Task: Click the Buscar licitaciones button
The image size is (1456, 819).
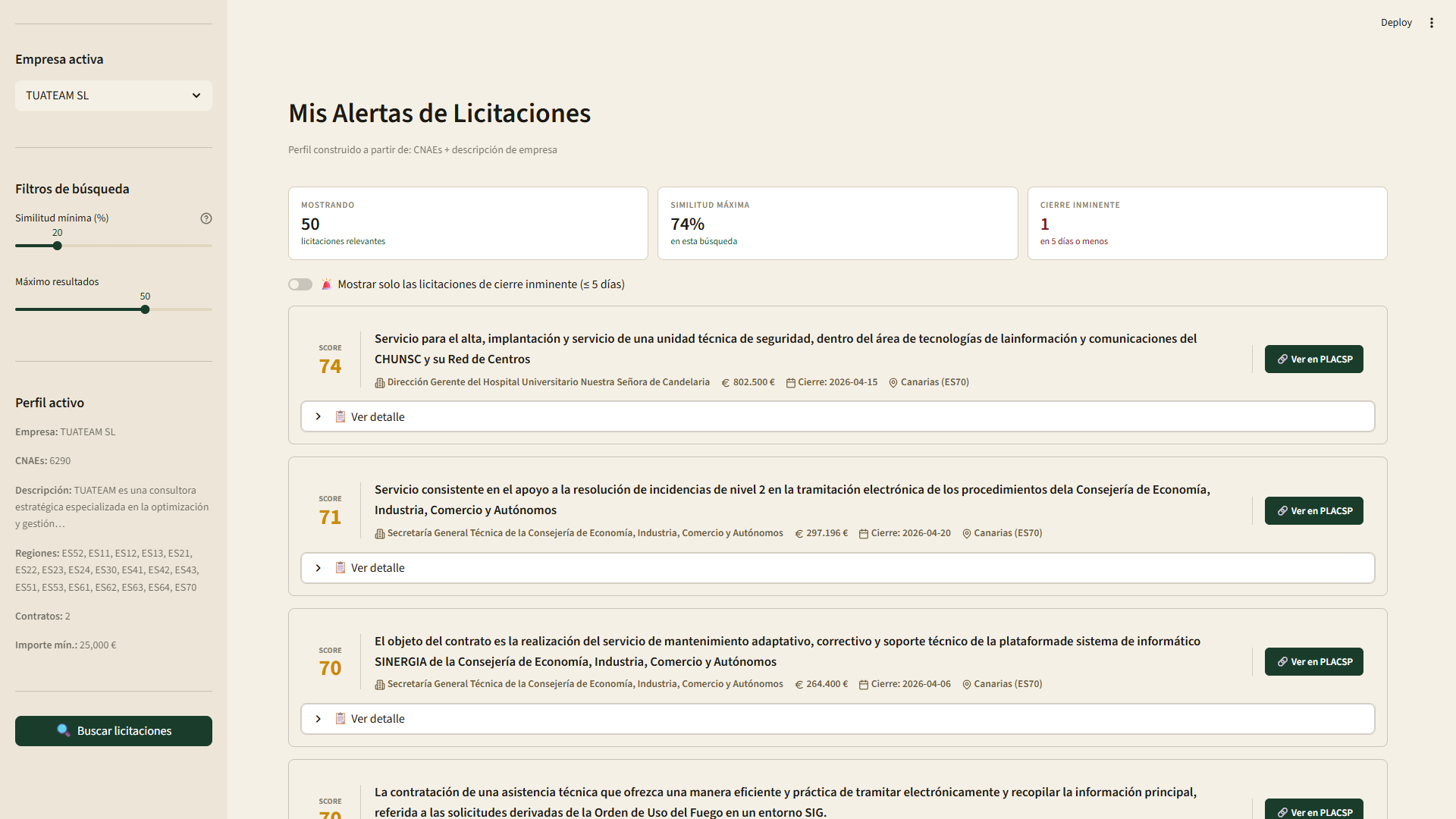Action: (x=114, y=731)
